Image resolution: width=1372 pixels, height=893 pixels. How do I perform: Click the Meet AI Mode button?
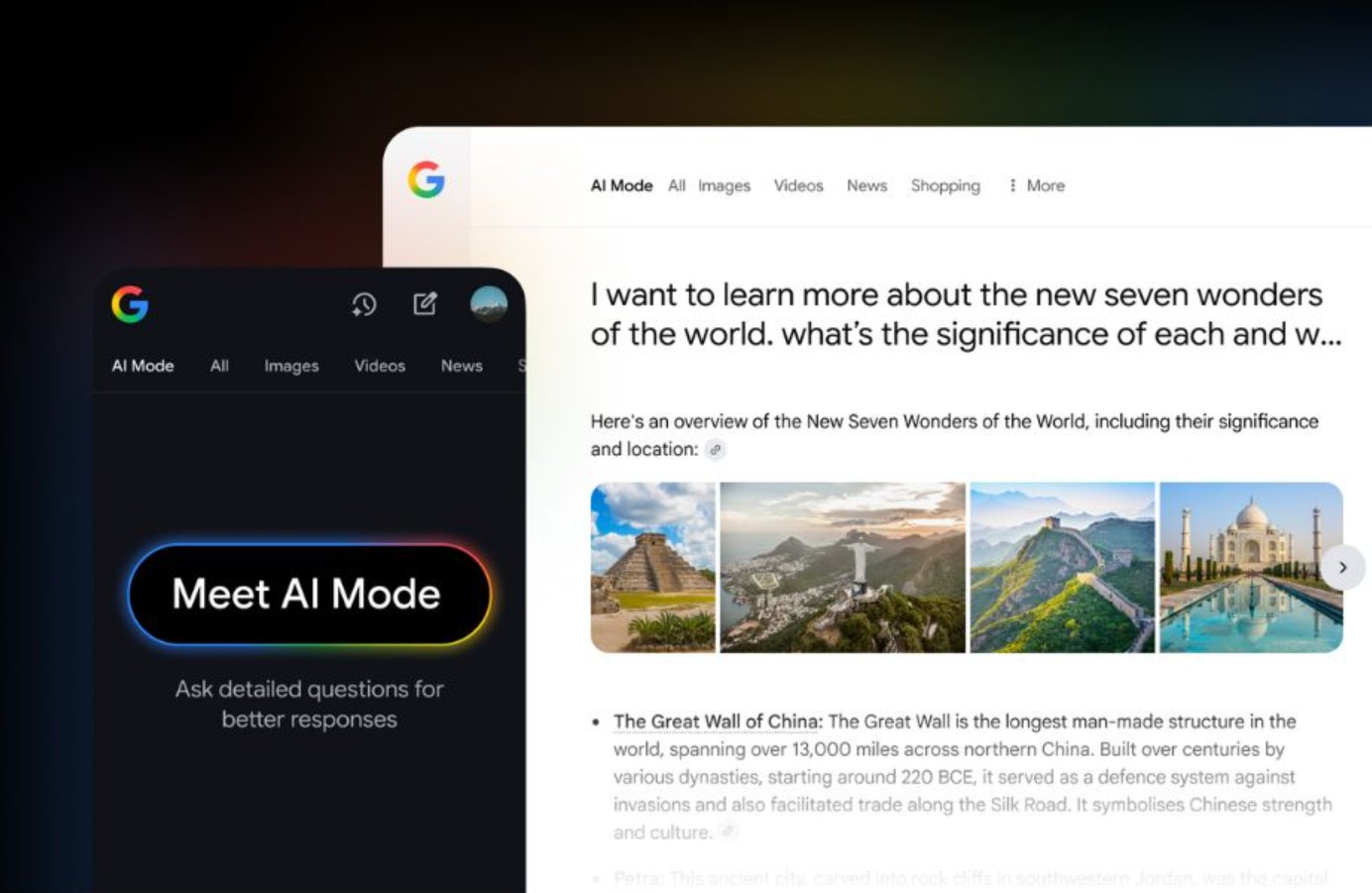tap(309, 595)
